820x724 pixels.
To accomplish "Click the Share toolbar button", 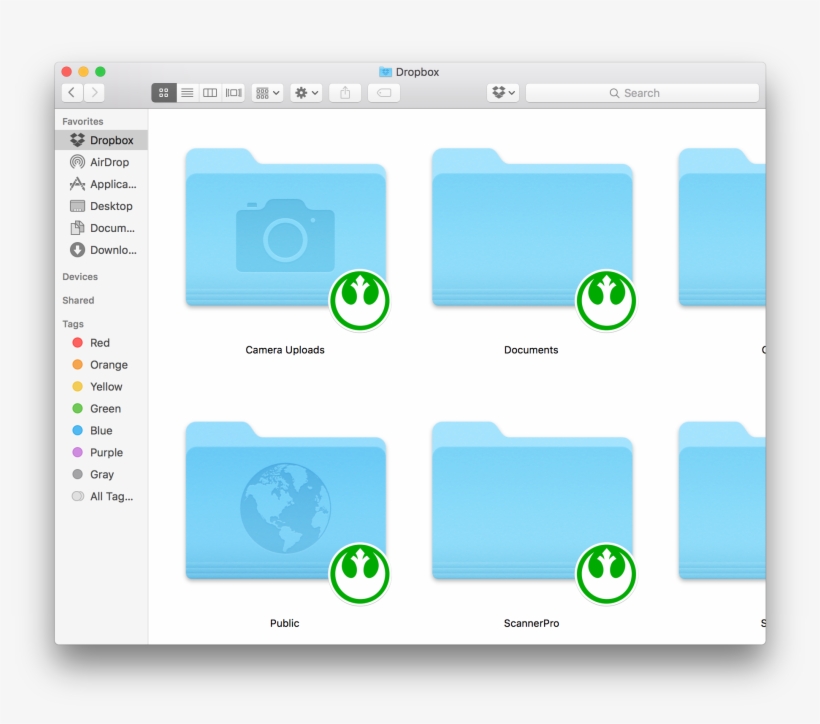I will coord(345,93).
